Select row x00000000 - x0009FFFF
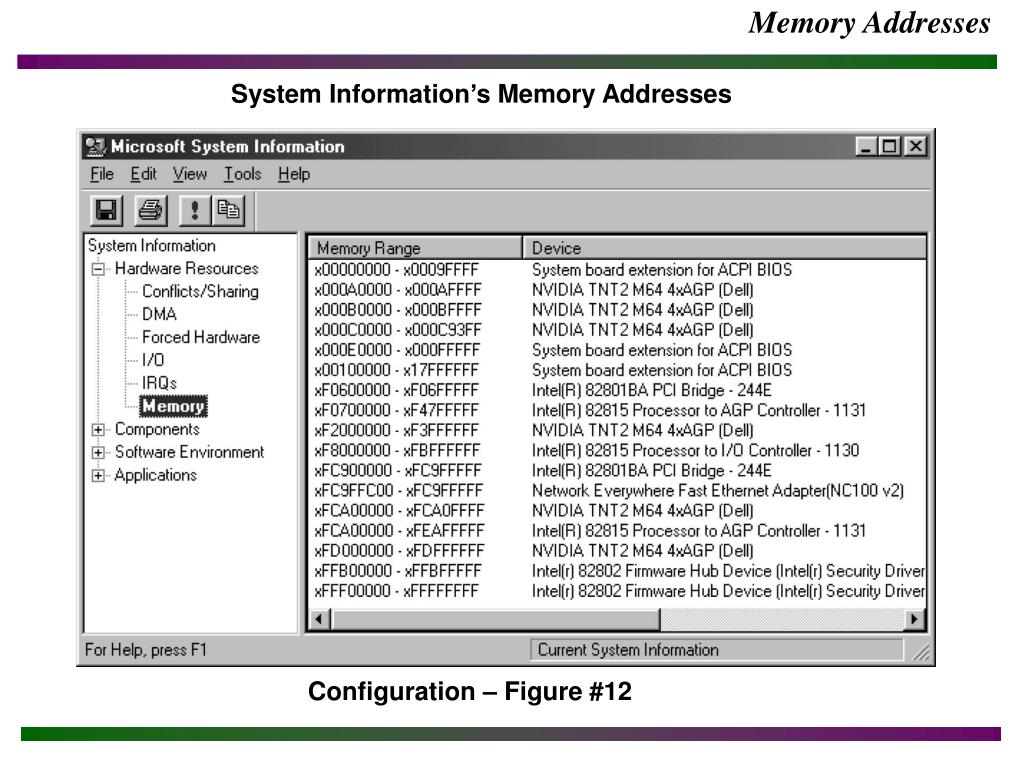The width and height of the screenshot is (1024, 768). click(617, 270)
